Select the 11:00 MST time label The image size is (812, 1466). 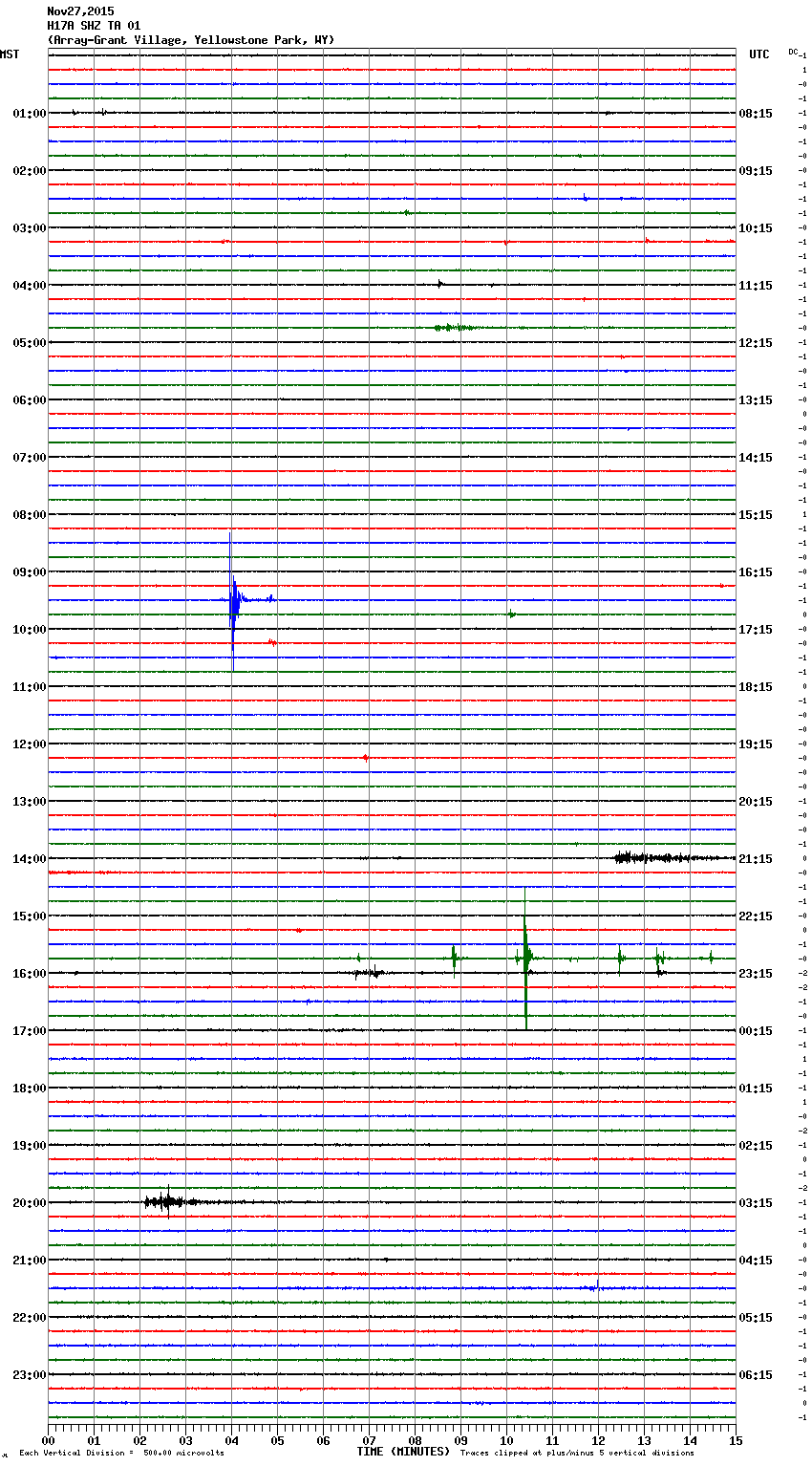click(29, 687)
